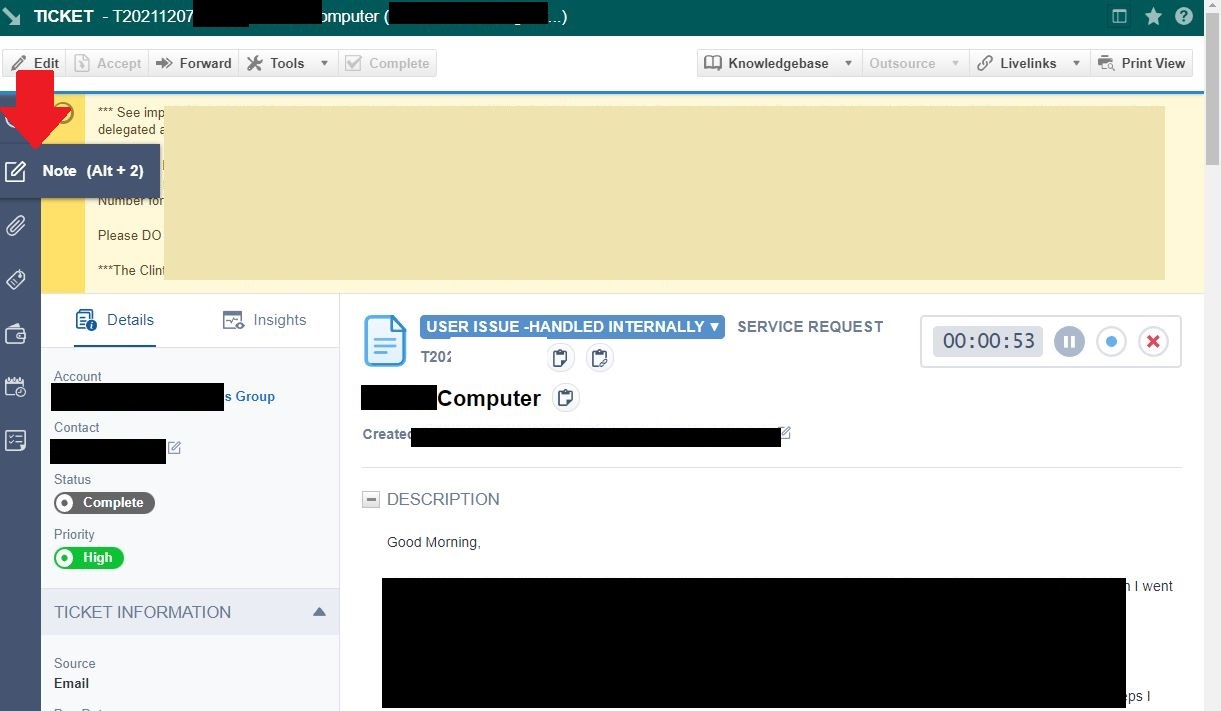The width and height of the screenshot is (1221, 711).
Task: Click the star favorite icon in title bar
Action: (x=1153, y=16)
